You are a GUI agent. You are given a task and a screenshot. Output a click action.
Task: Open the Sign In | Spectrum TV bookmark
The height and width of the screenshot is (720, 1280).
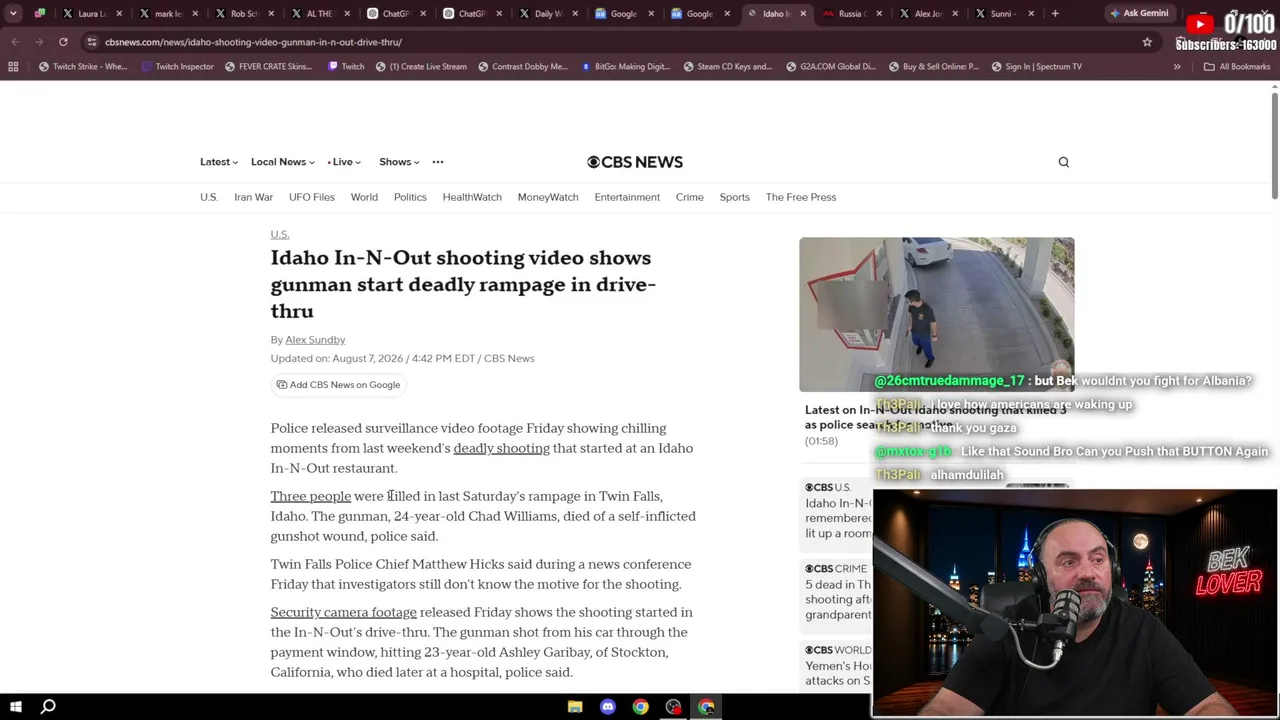(1037, 67)
